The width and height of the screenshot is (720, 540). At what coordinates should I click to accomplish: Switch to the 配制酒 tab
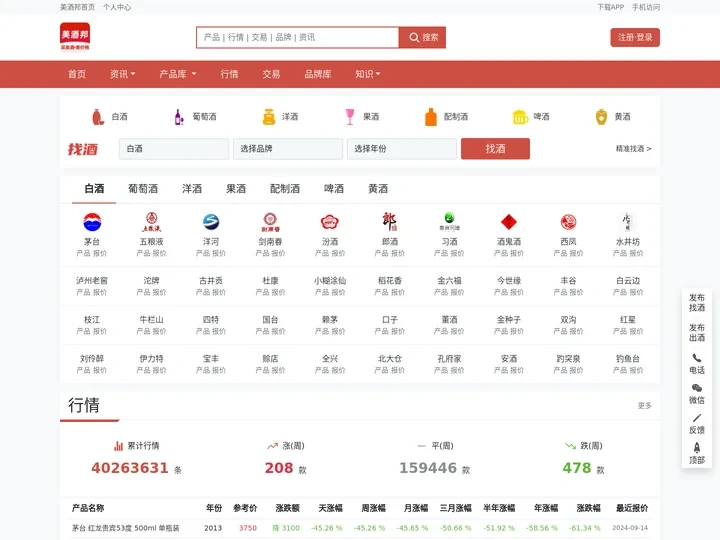285,189
